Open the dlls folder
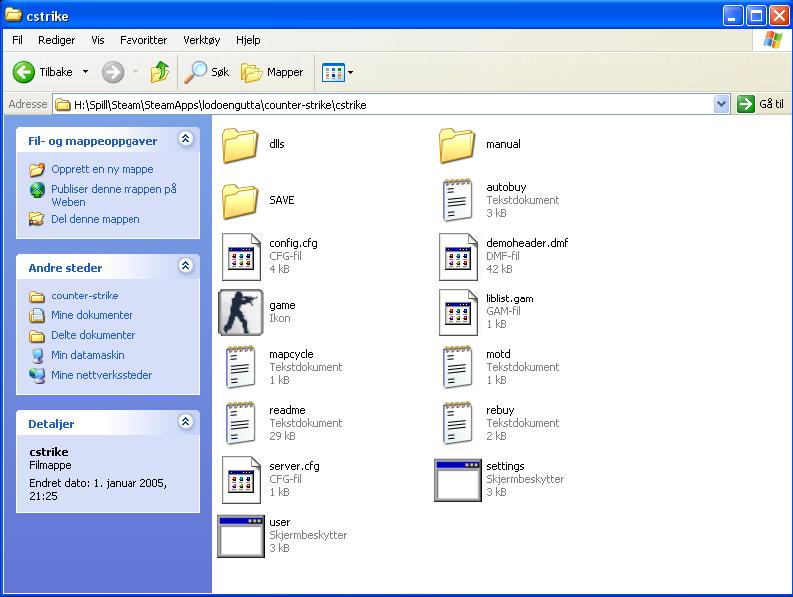Image resolution: width=793 pixels, height=597 pixels. tap(240, 145)
